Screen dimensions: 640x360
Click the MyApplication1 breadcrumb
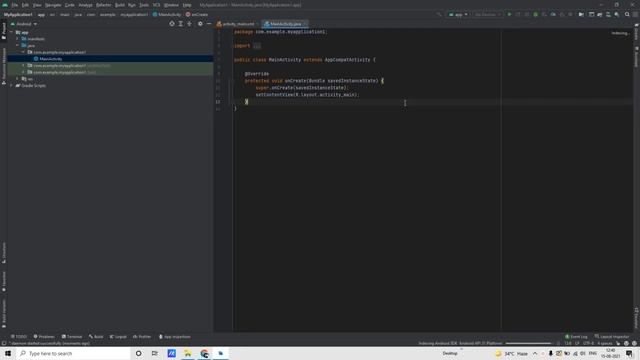[x=18, y=15]
